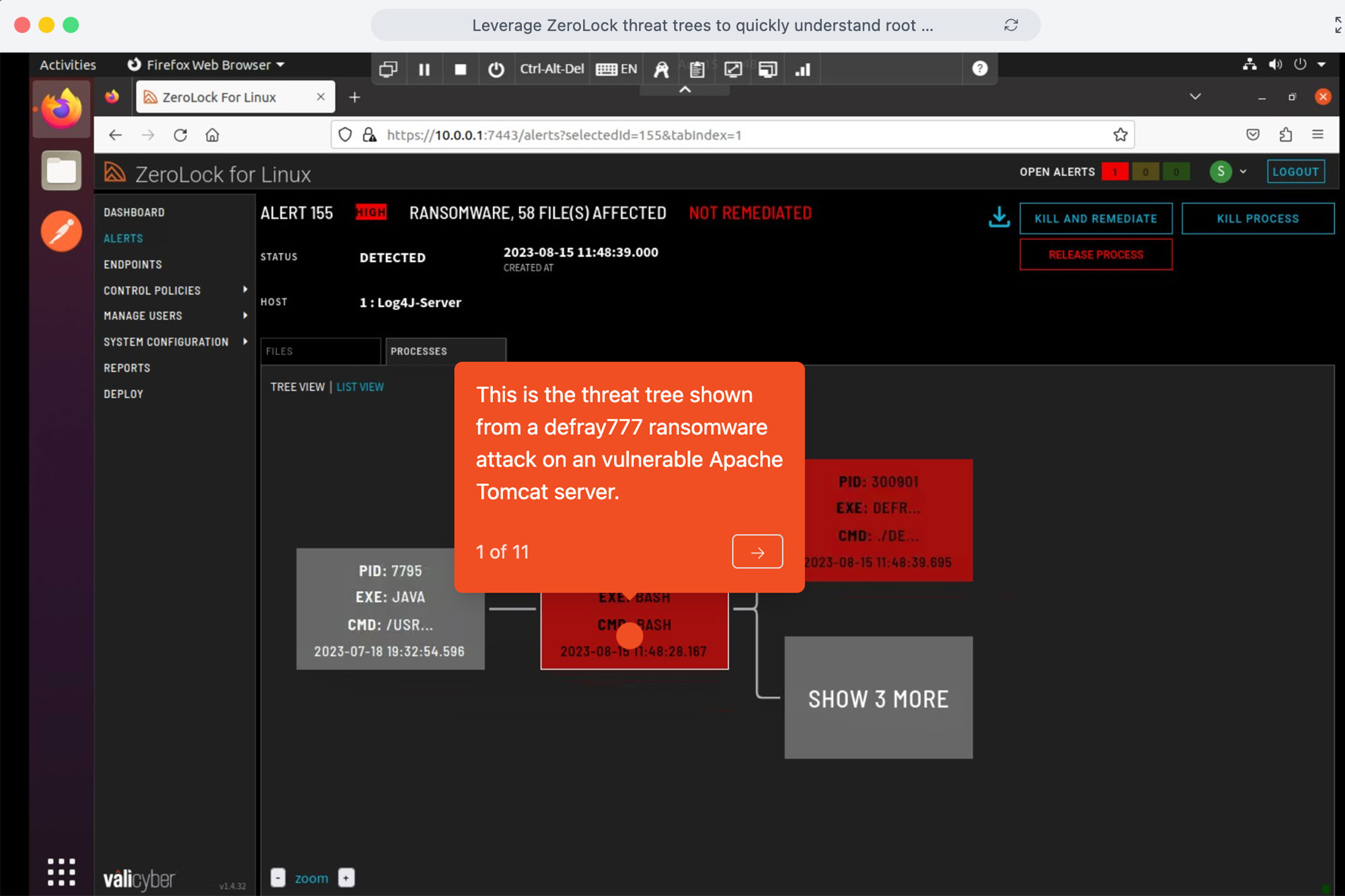
Task: Expand the SYSTEM CONFIGURATION menu
Action: click(x=165, y=341)
